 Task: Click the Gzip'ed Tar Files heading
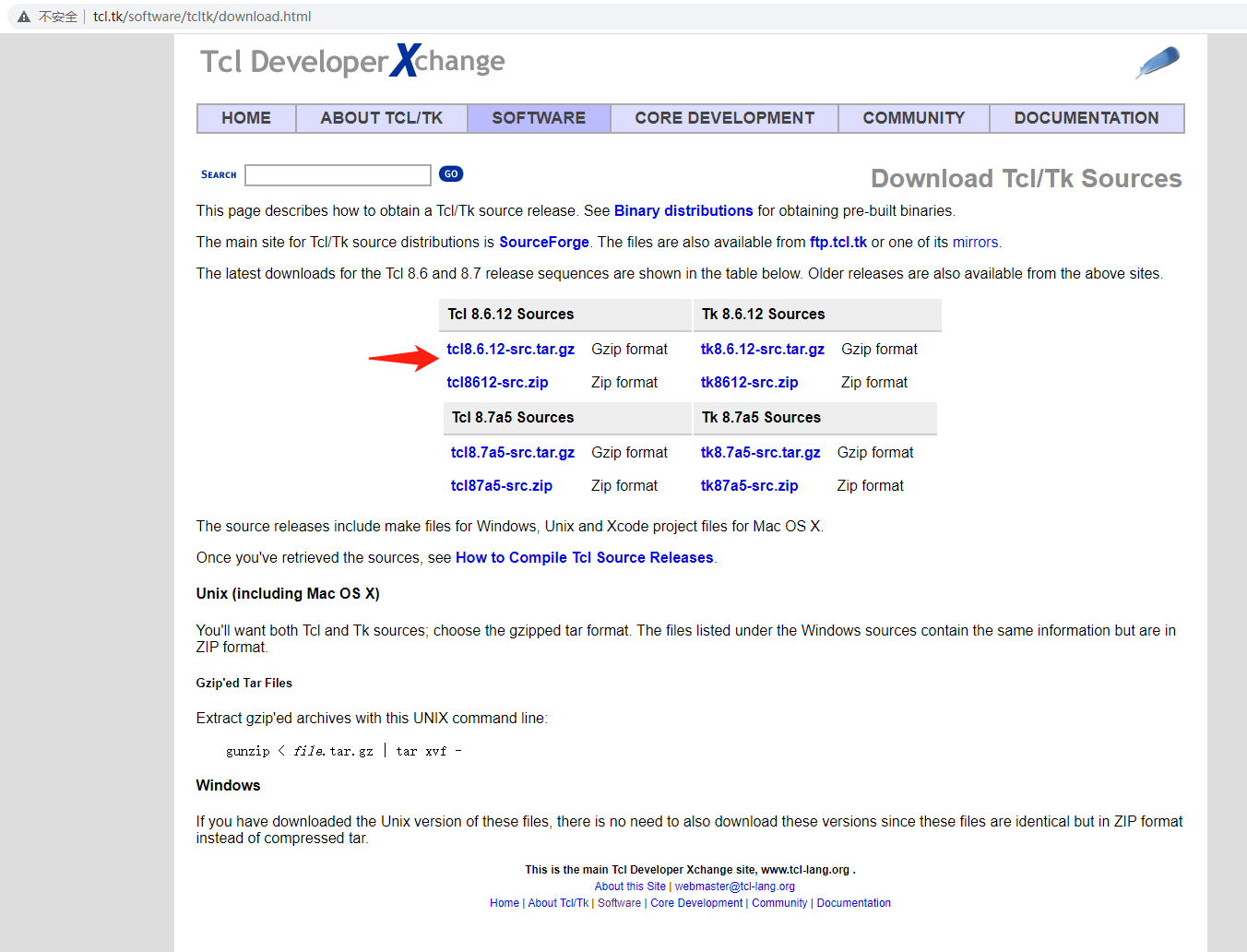[244, 683]
